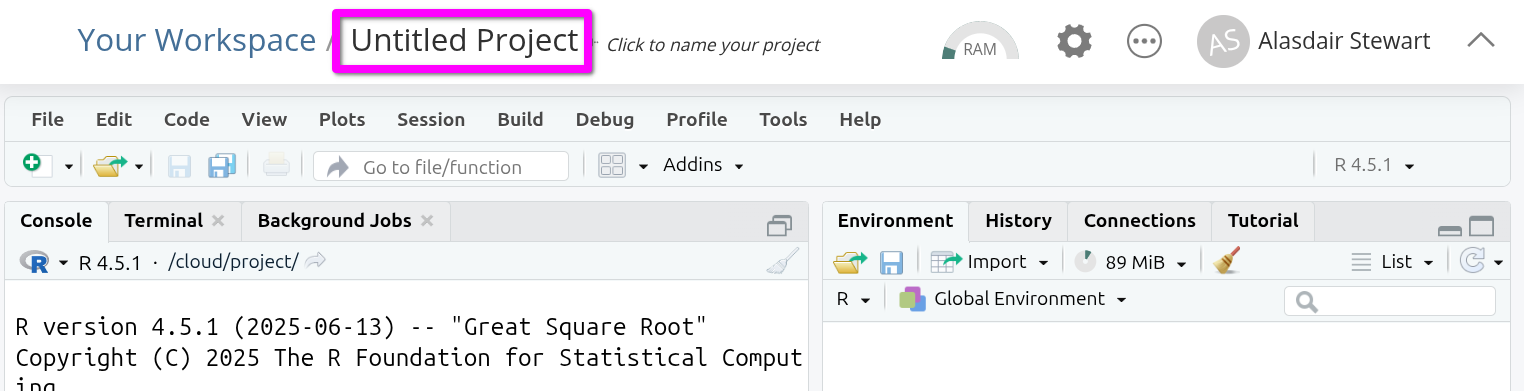
Task: Click the R logo icon in console header
Action: tap(35, 263)
